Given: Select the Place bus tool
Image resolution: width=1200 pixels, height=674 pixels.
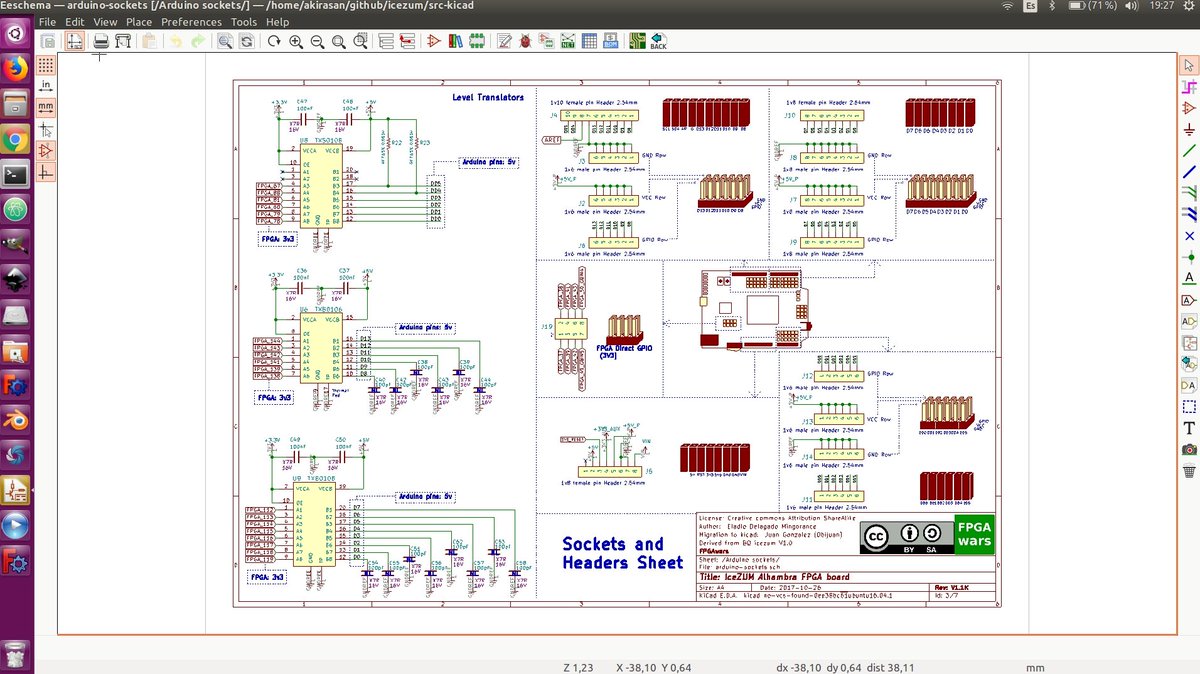Looking at the screenshot, I should (1189, 171).
